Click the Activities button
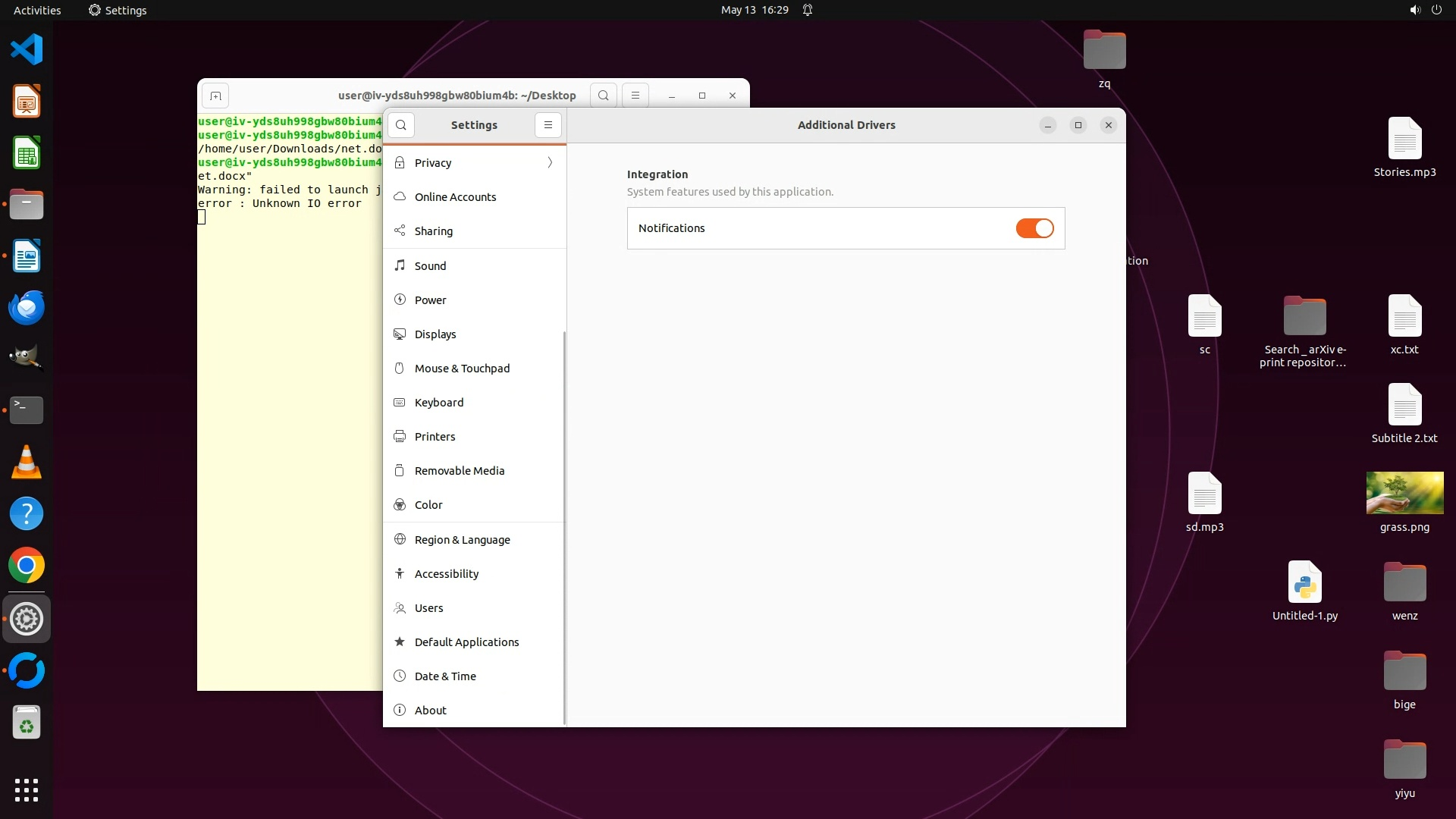Viewport: 1456px width, 819px height. (37, 10)
